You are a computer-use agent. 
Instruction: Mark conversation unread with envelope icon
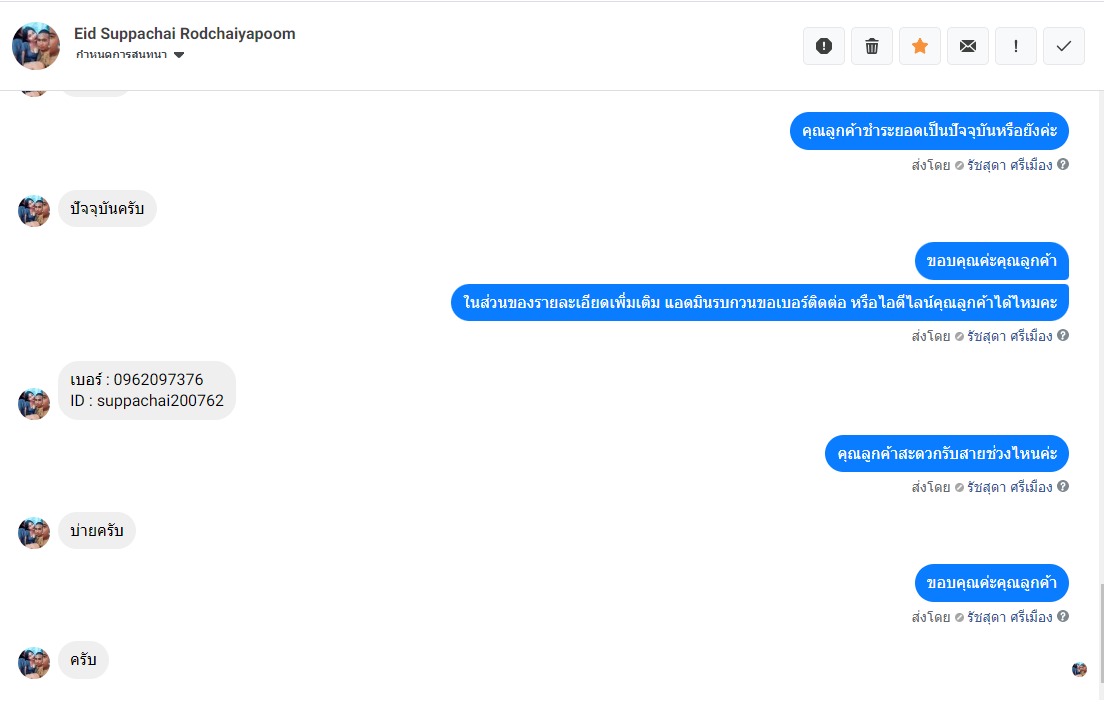coord(968,46)
